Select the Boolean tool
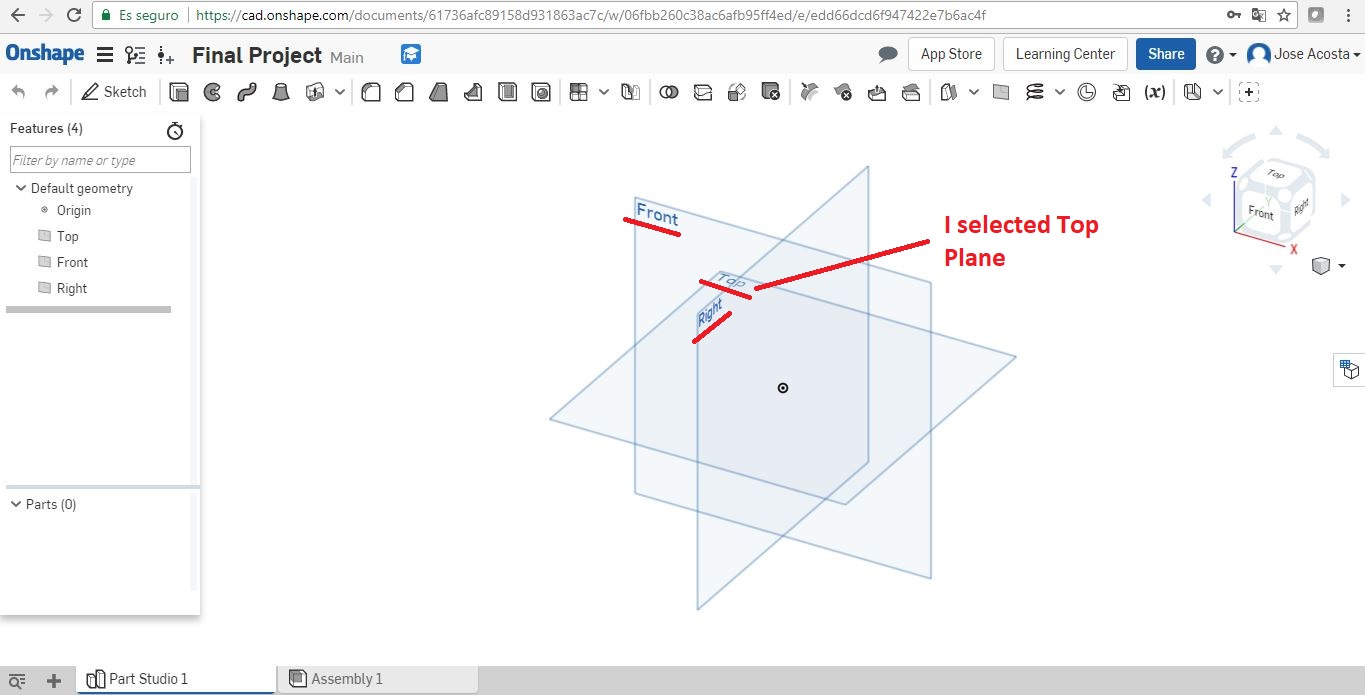Image resolution: width=1365 pixels, height=695 pixels. point(669,92)
